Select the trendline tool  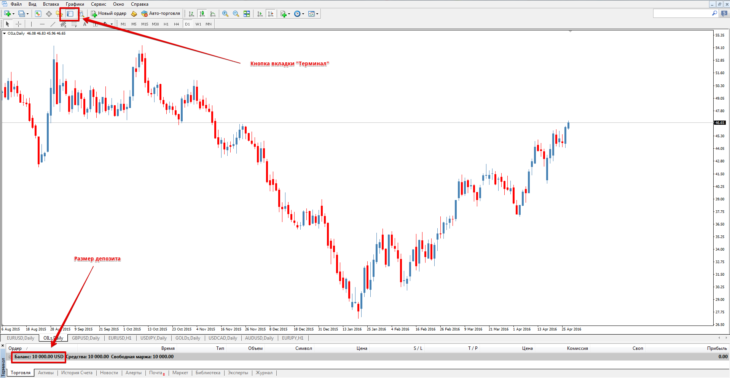point(53,24)
